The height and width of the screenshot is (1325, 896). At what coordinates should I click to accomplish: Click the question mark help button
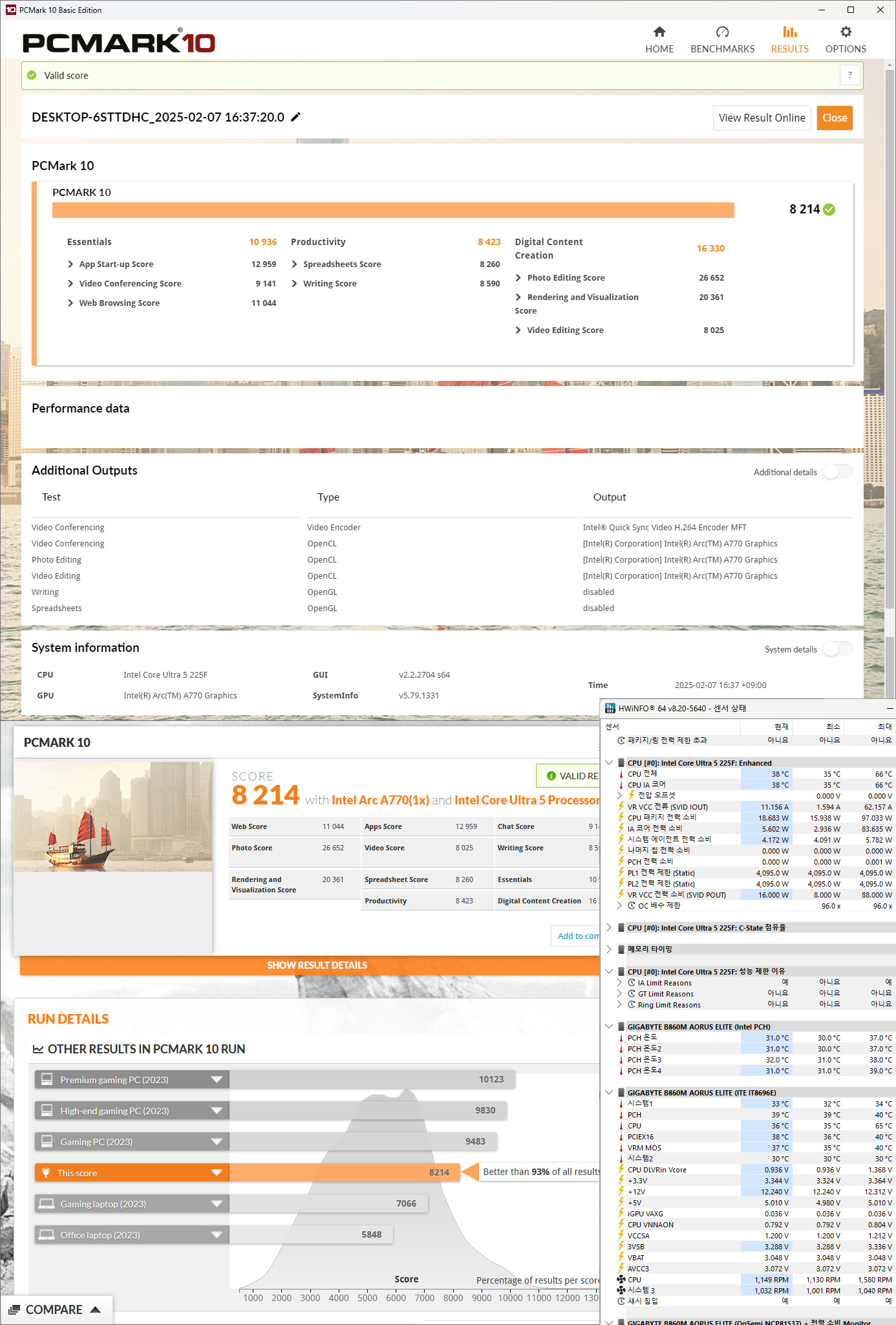850,76
